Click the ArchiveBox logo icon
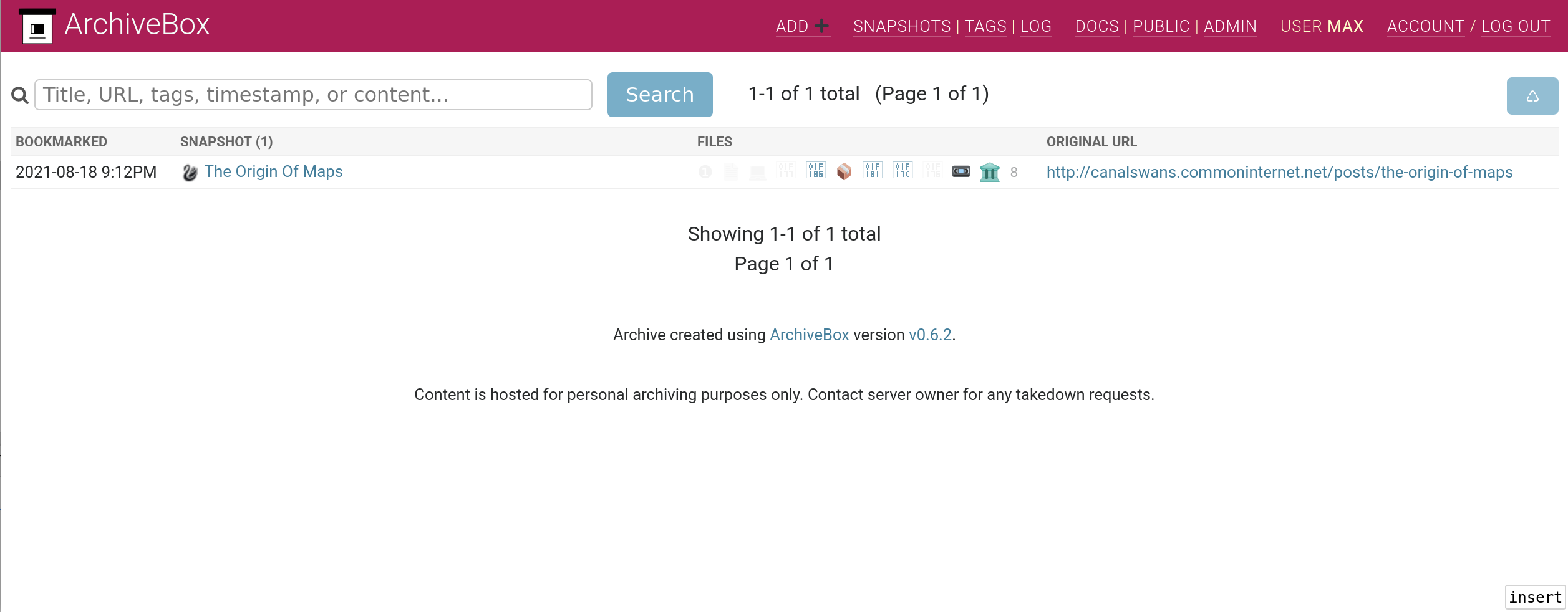This screenshot has height=612, width=1568. coord(37,27)
